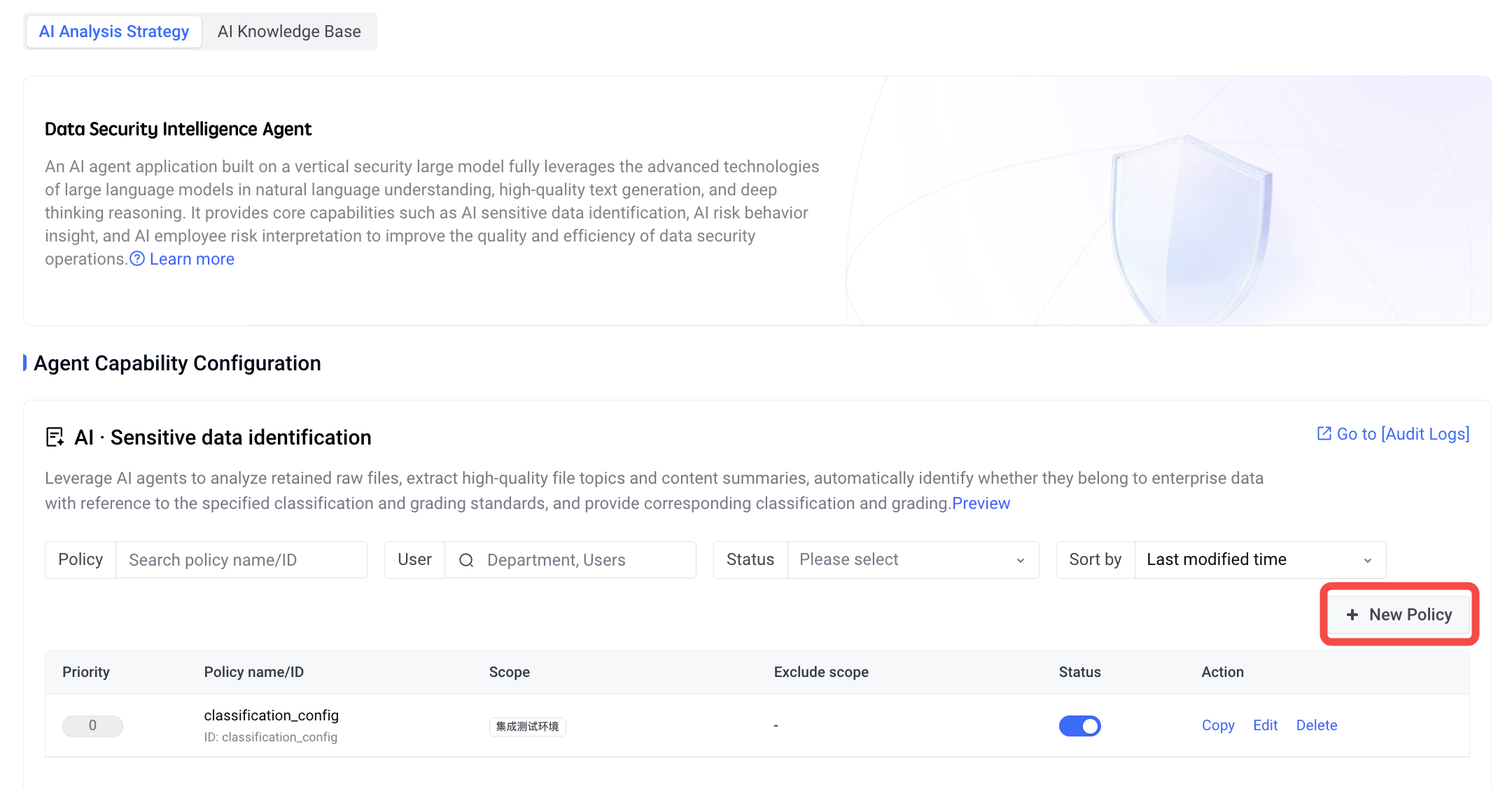Go to Audit Logs link
The image size is (1512, 789).
pos(1403,434)
